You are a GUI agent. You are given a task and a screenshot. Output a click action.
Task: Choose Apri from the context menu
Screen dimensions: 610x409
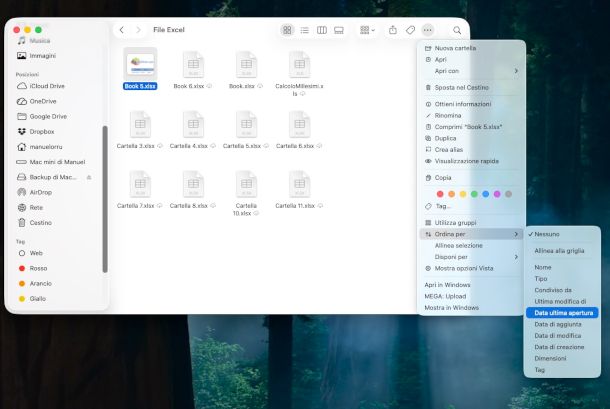click(x=471, y=60)
